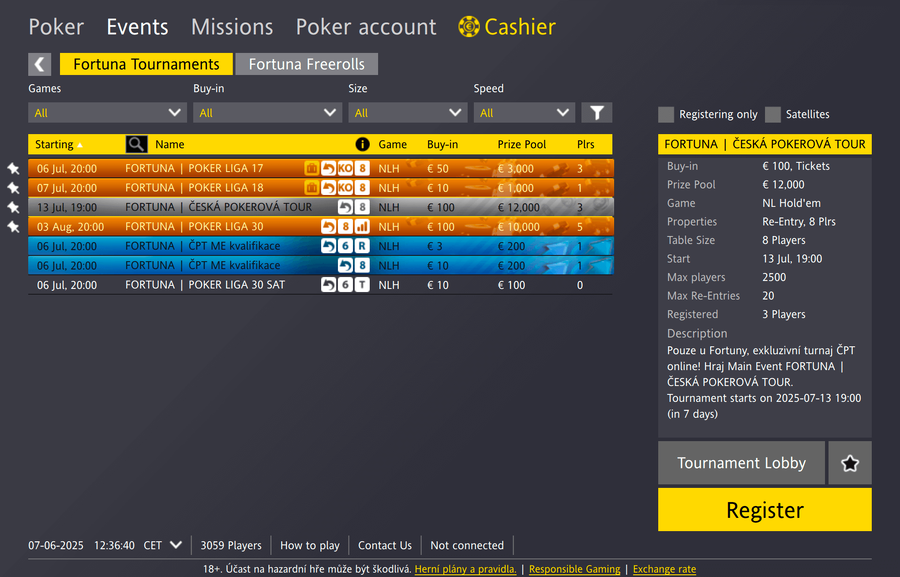Enable the Registering only checkbox
900x577 pixels.
(666, 114)
